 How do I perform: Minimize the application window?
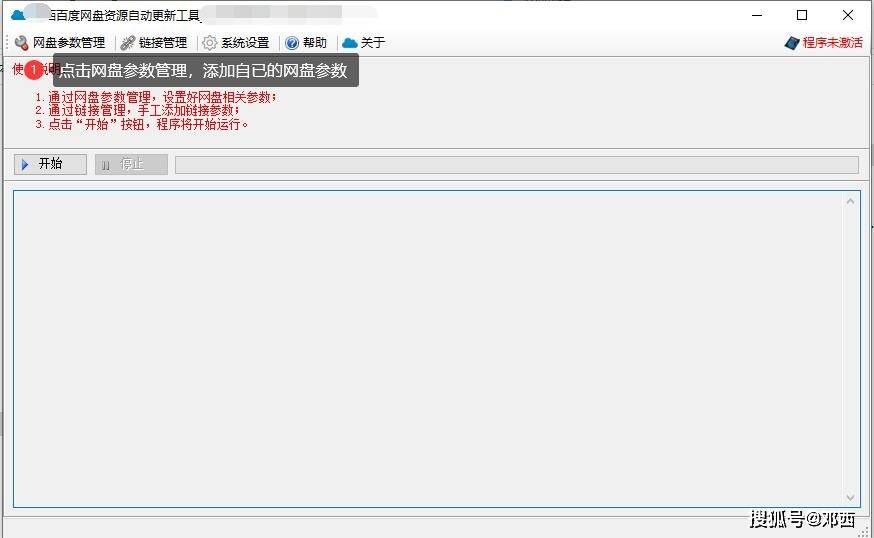tap(756, 15)
